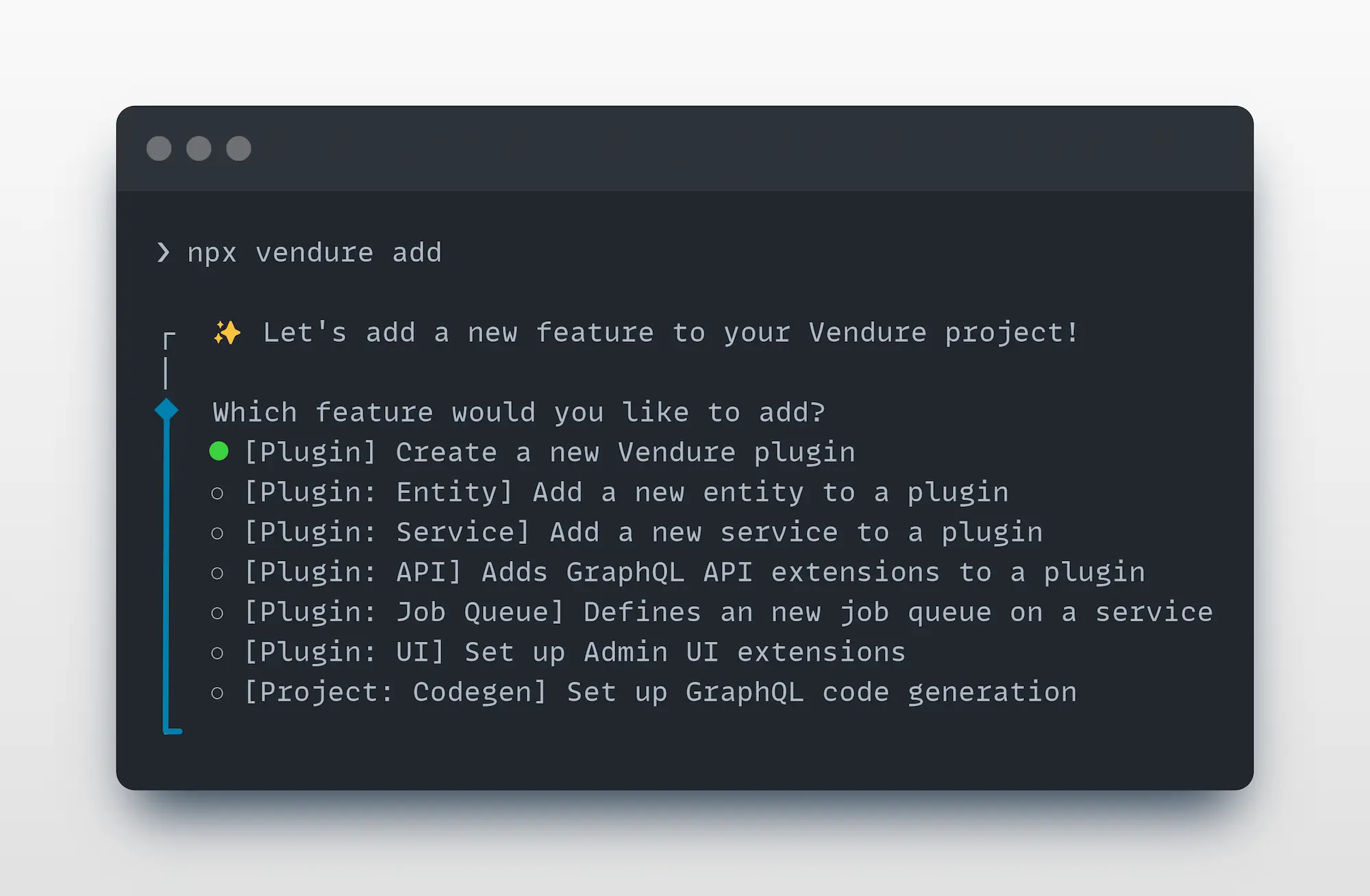Click the top corner bracket of the prompt line
The height and width of the screenshot is (896, 1370).
(169, 338)
